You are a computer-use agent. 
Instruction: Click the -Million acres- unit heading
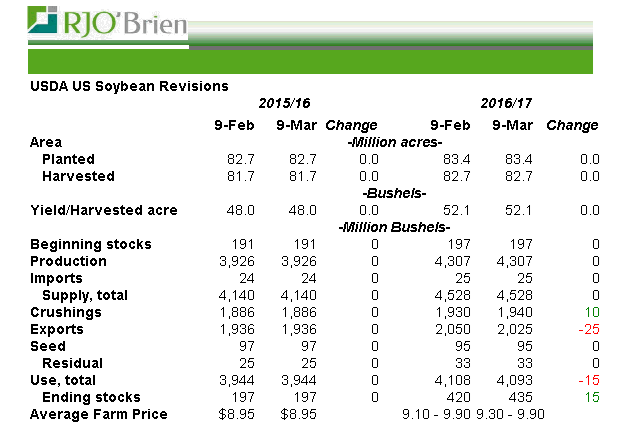pos(394,142)
